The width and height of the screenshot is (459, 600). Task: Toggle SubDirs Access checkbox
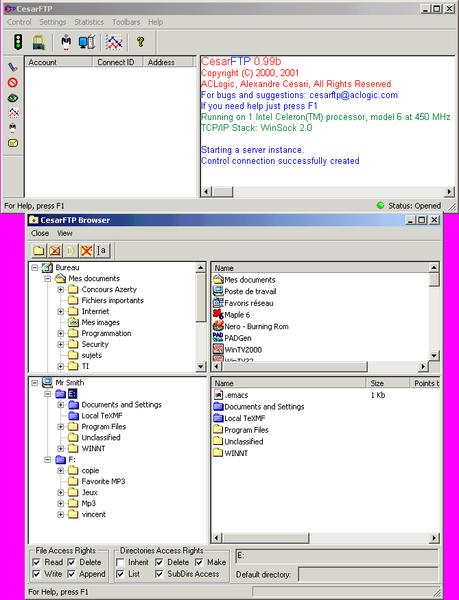click(x=159, y=574)
